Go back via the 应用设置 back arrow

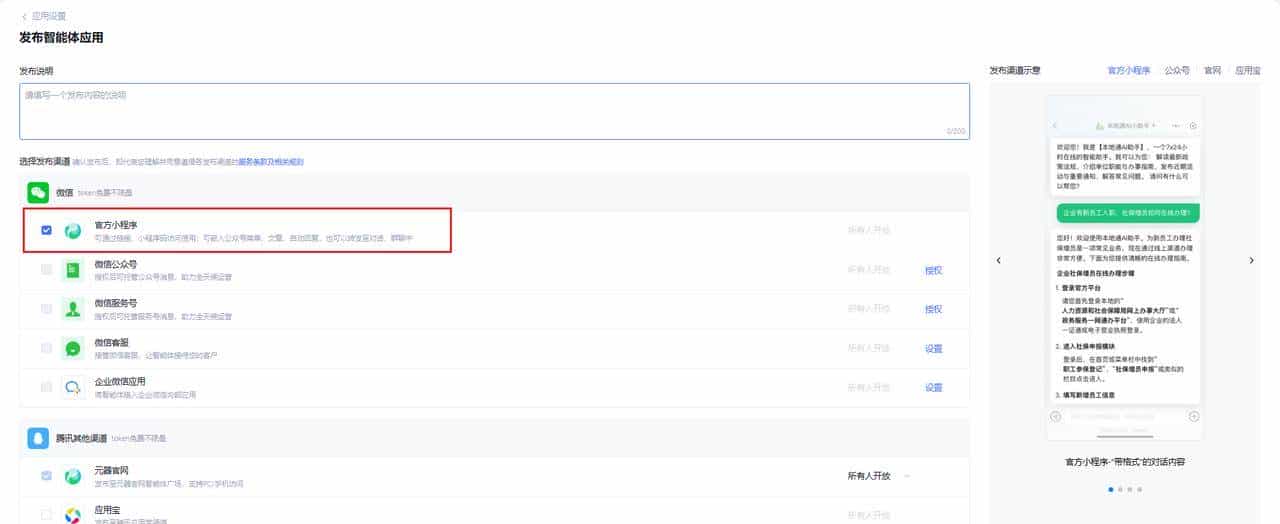pos(24,17)
